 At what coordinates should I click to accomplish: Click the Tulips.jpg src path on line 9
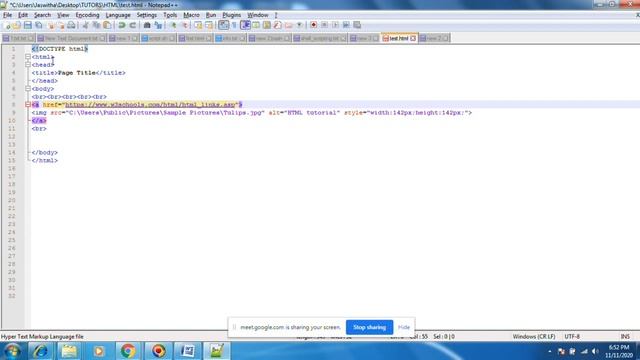pos(164,113)
